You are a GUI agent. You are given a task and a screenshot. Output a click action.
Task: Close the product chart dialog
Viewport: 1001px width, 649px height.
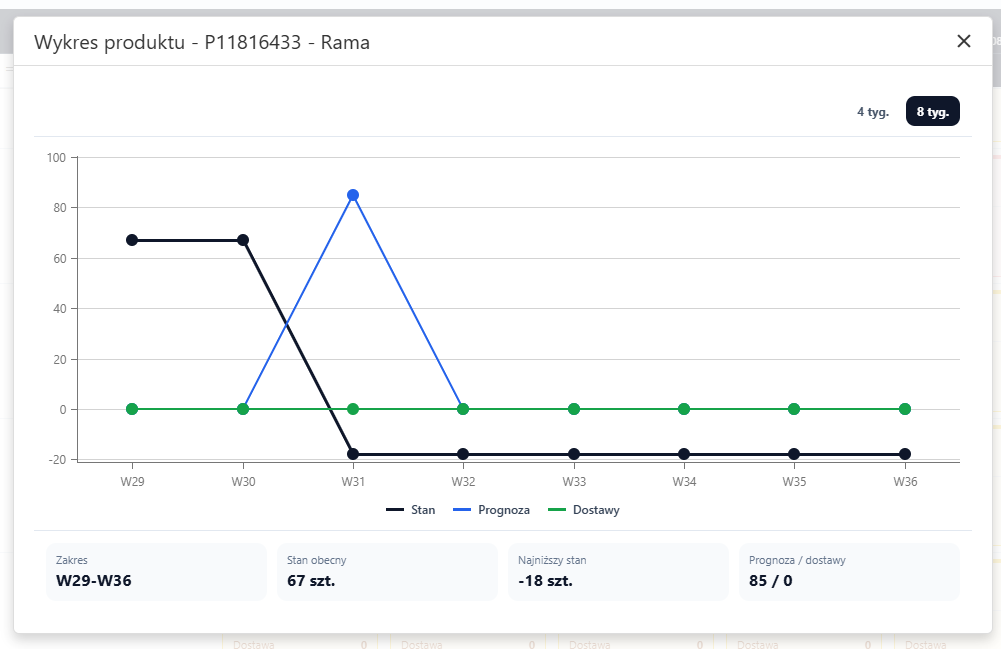coord(963,41)
